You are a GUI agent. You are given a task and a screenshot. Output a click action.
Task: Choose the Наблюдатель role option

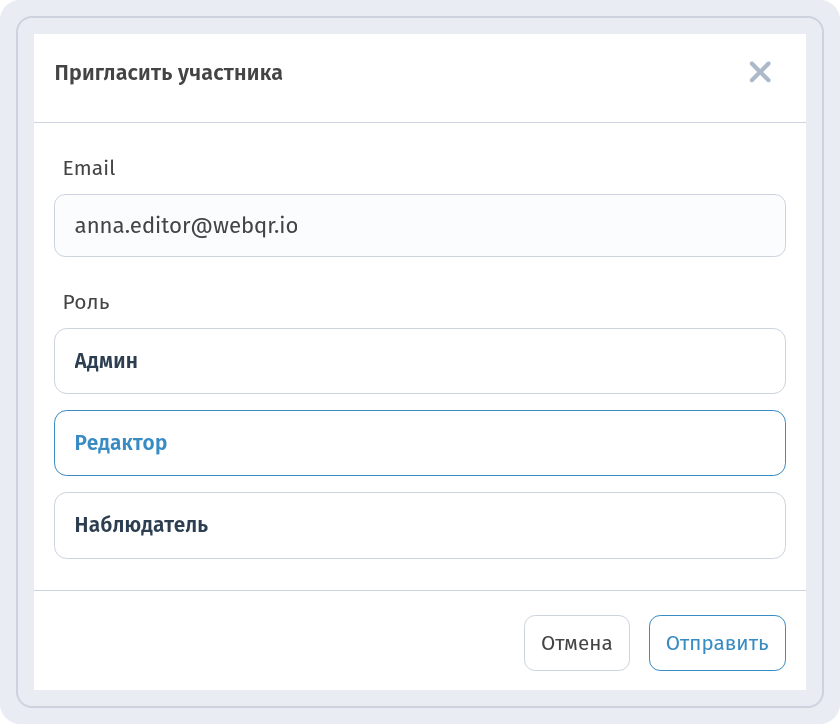tap(419, 525)
